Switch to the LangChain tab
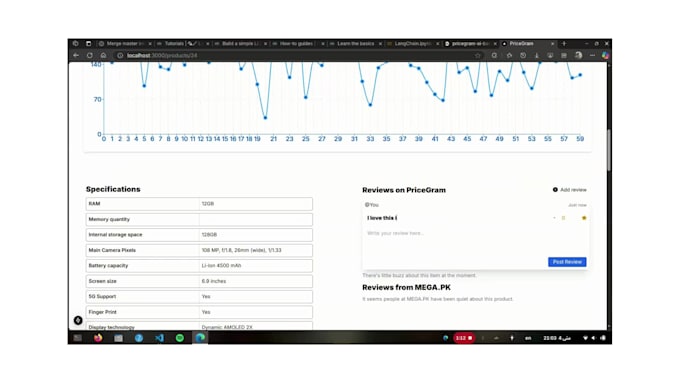 (x=413, y=43)
